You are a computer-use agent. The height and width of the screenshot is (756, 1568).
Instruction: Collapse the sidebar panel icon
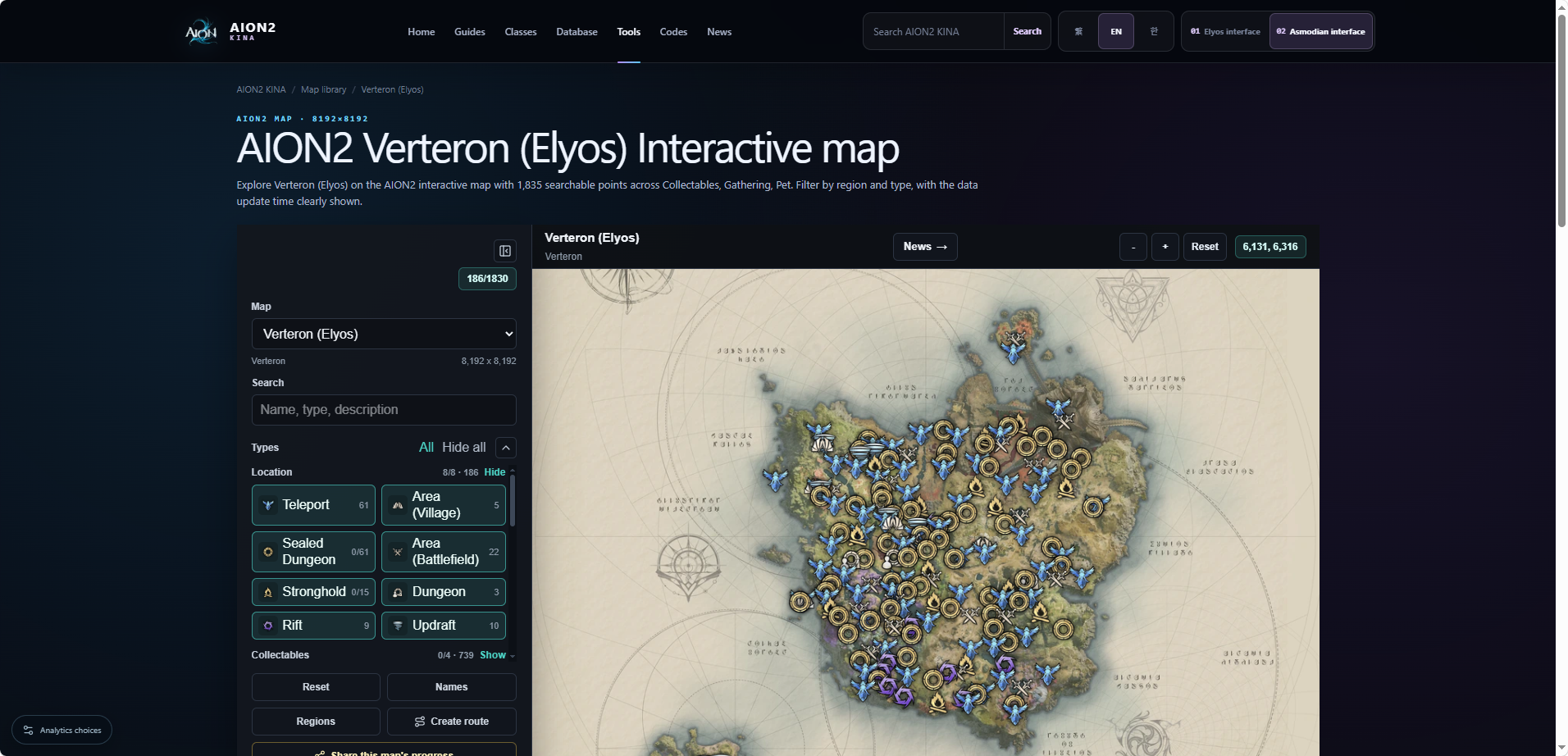(505, 251)
